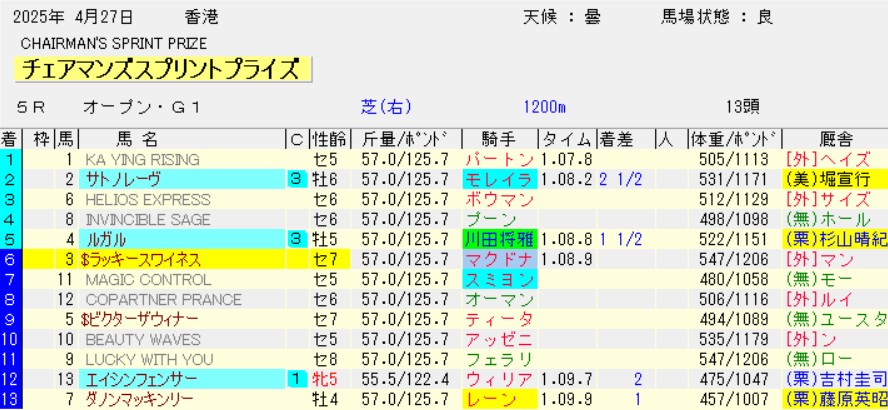Select jockey 川田将雅
The height and width of the screenshot is (410, 888).
tap(499, 240)
